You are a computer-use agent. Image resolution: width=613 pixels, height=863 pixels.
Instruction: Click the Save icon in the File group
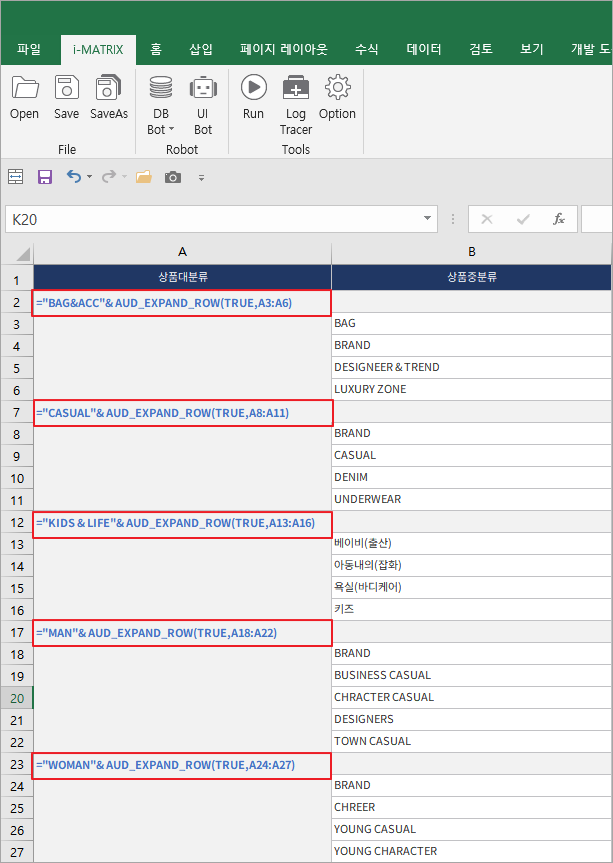pos(66,98)
